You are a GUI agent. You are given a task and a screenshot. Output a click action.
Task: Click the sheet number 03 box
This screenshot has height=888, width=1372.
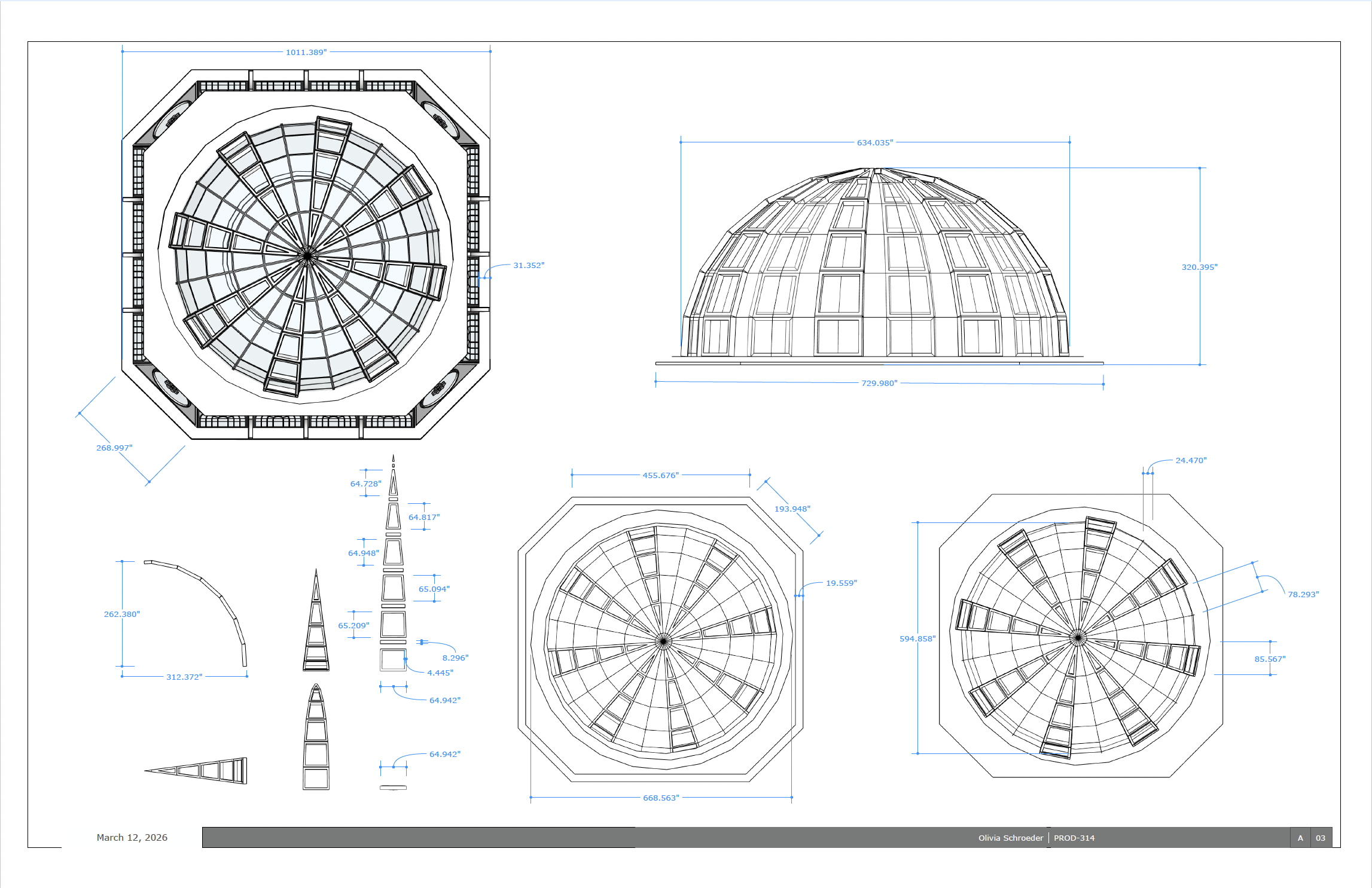[x=1321, y=838]
